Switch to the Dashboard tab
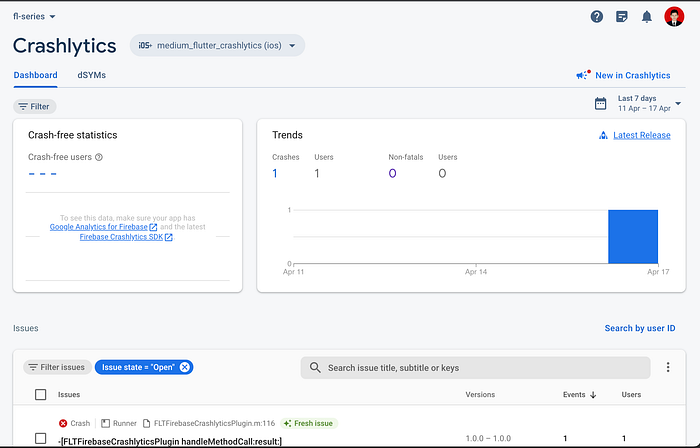700x448 pixels. [35, 75]
